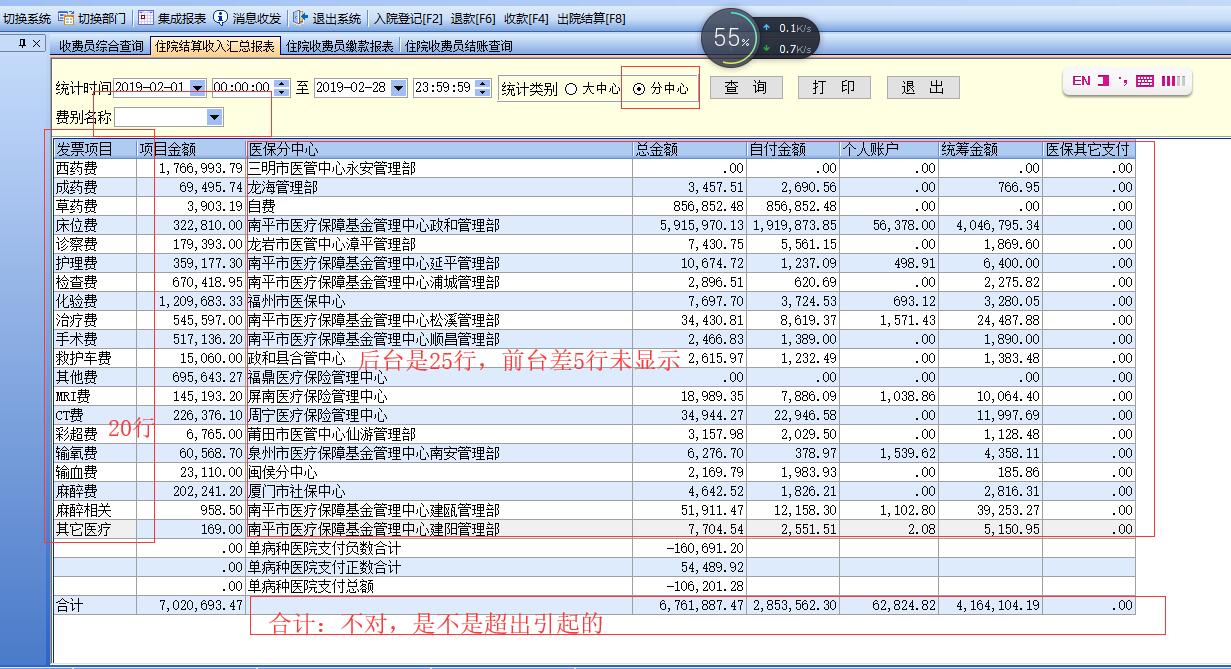The height and width of the screenshot is (669, 1231).
Task: Click the 5,915,970.13 amount cell
Action: tap(690, 225)
